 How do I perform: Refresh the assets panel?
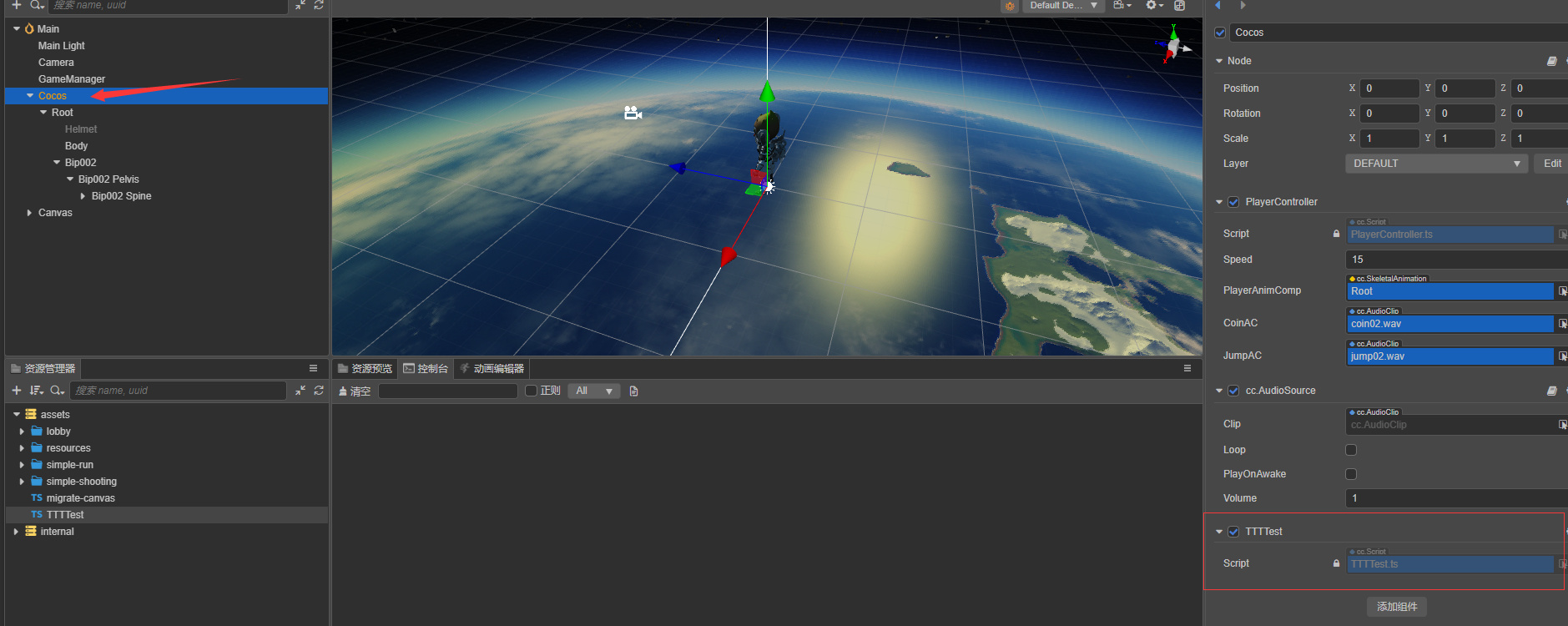click(x=319, y=391)
